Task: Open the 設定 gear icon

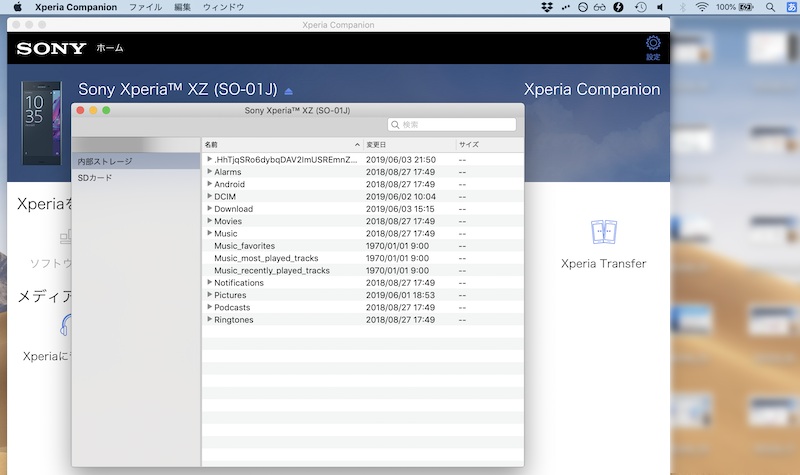Action: point(653,44)
